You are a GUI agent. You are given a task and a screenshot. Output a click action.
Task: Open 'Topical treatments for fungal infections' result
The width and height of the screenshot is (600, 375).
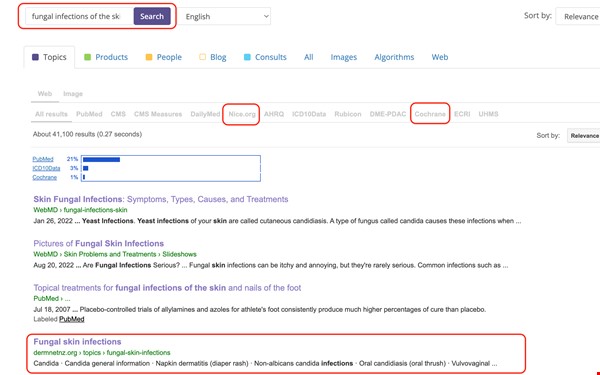click(x=167, y=288)
